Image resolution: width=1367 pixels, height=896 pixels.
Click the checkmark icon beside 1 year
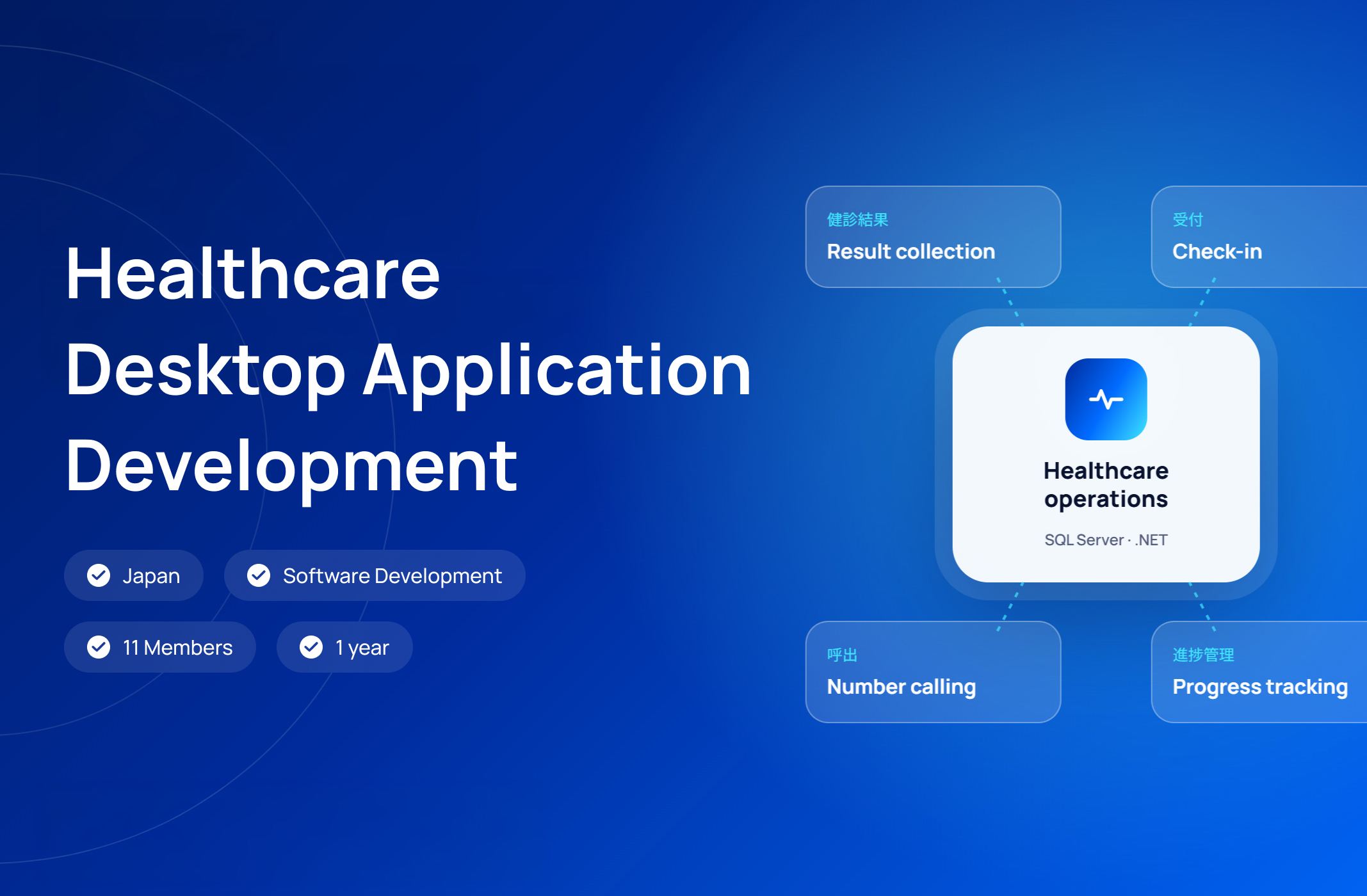coord(311,647)
